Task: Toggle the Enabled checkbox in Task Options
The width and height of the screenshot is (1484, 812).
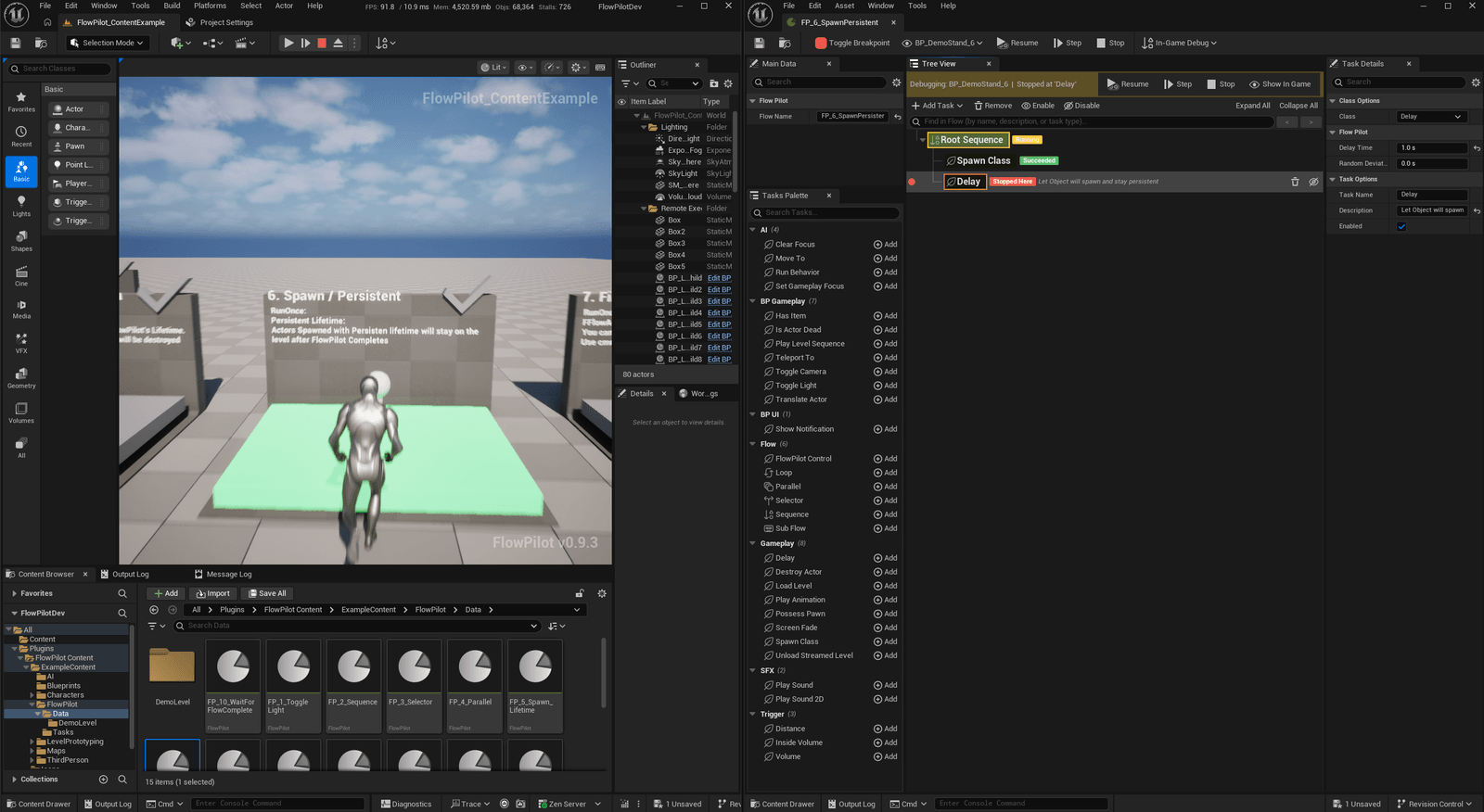Action: click(x=1401, y=226)
